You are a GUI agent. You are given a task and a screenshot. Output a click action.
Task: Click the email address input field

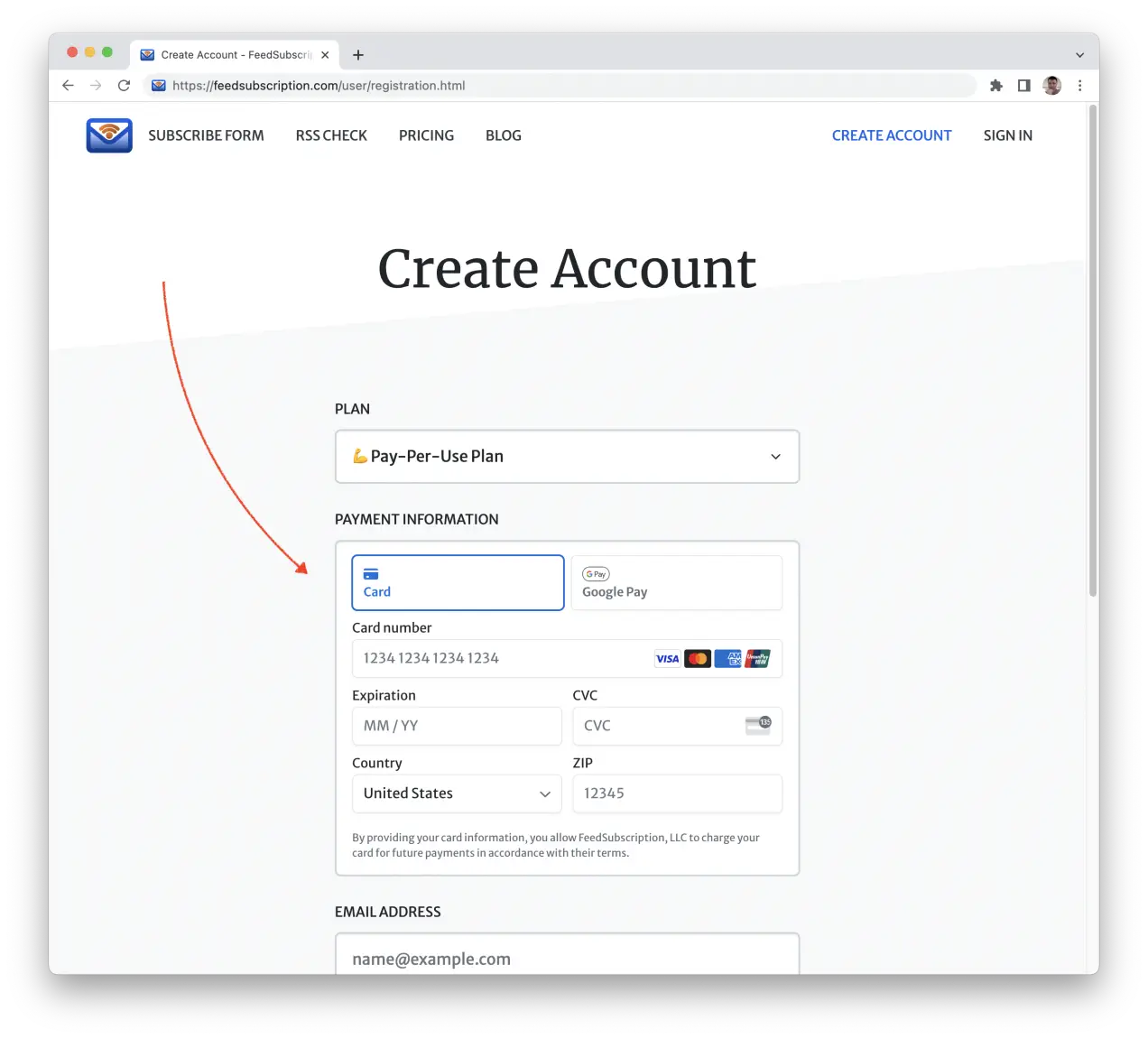tap(567, 958)
